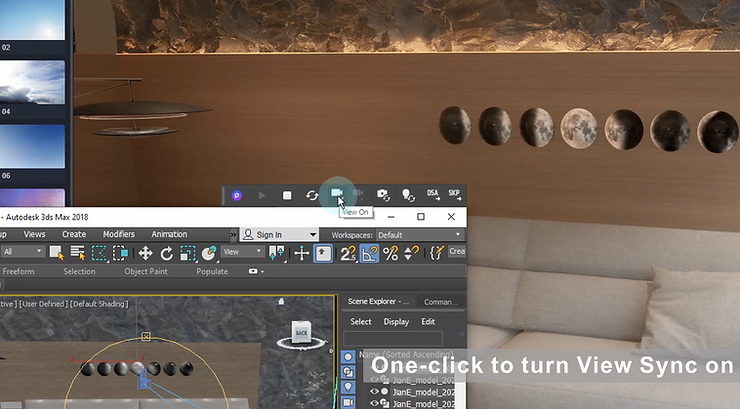This screenshot has width=740, height=409.
Task: Toggle Angle Snap
Action: (369, 253)
